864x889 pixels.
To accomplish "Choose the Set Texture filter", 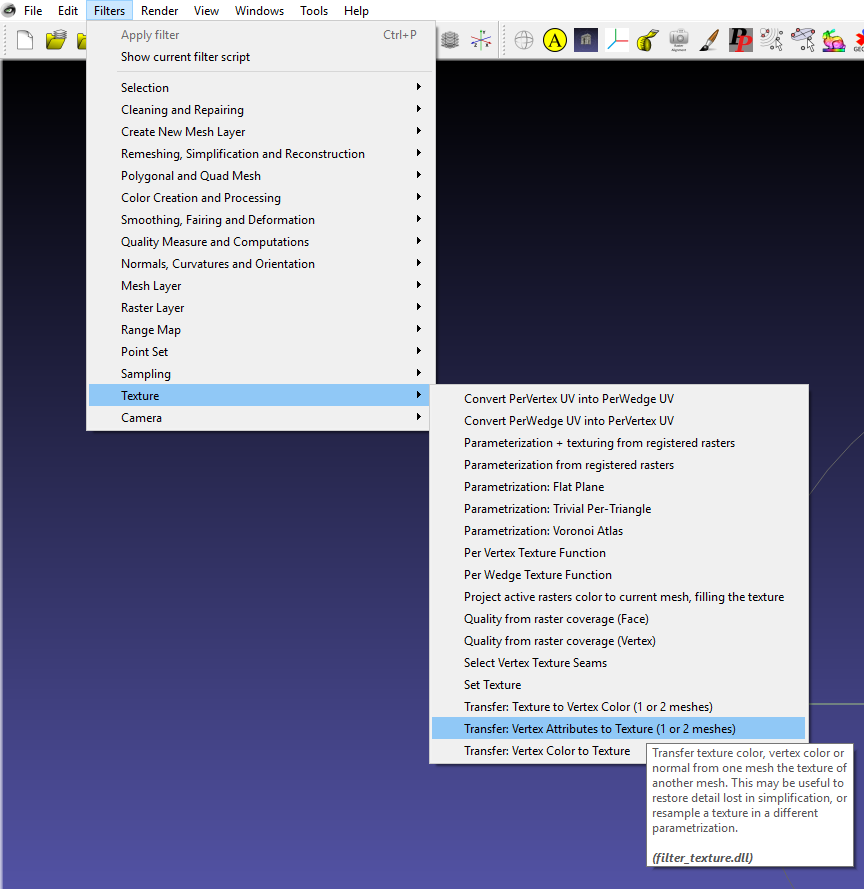I will [x=619, y=685].
